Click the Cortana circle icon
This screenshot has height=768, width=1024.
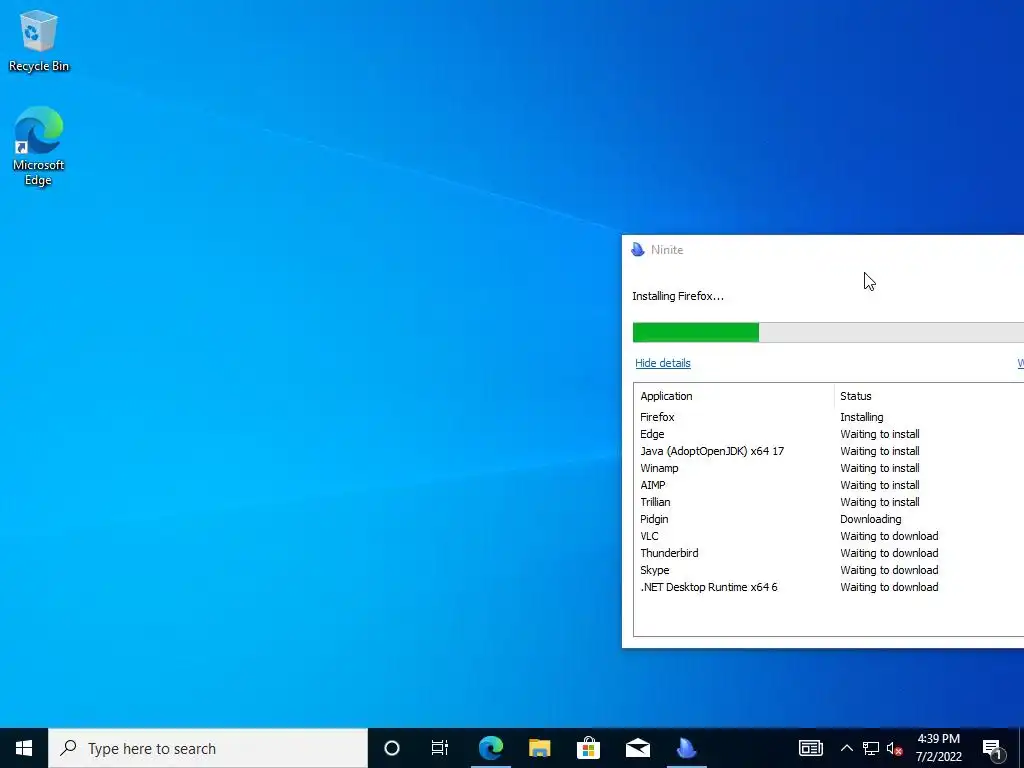(x=392, y=748)
